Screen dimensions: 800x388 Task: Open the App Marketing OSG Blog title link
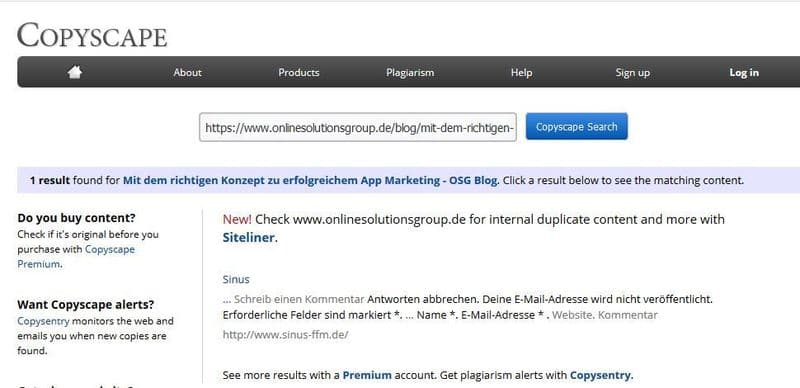[x=310, y=180]
